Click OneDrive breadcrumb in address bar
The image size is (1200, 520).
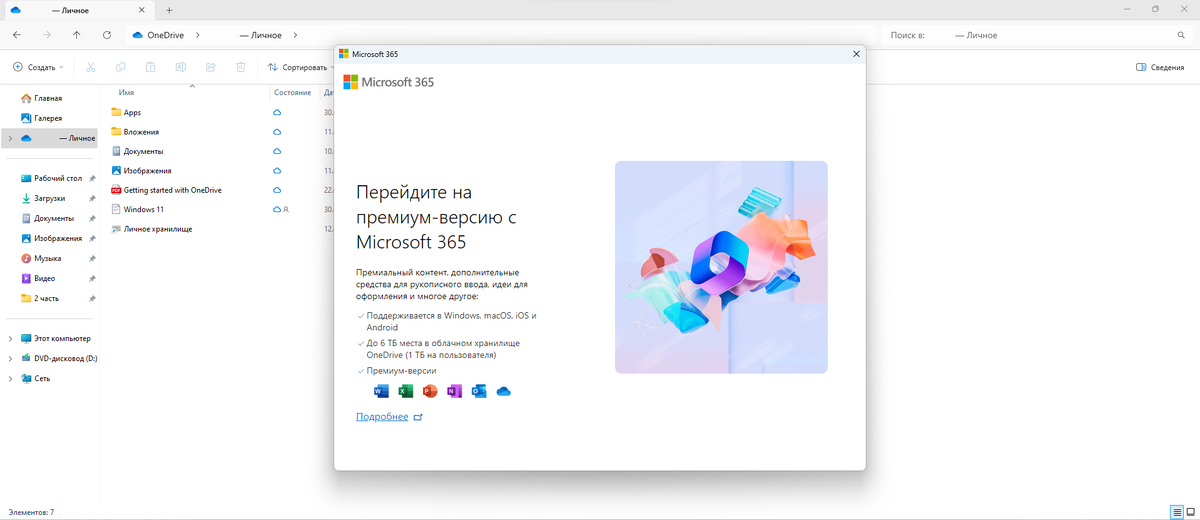coord(165,35)
